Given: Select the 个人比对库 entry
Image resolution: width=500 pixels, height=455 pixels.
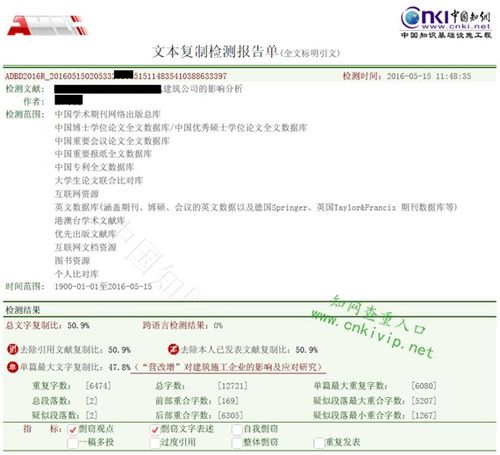Looking at the screenshot, I should [x=77, y=274].
